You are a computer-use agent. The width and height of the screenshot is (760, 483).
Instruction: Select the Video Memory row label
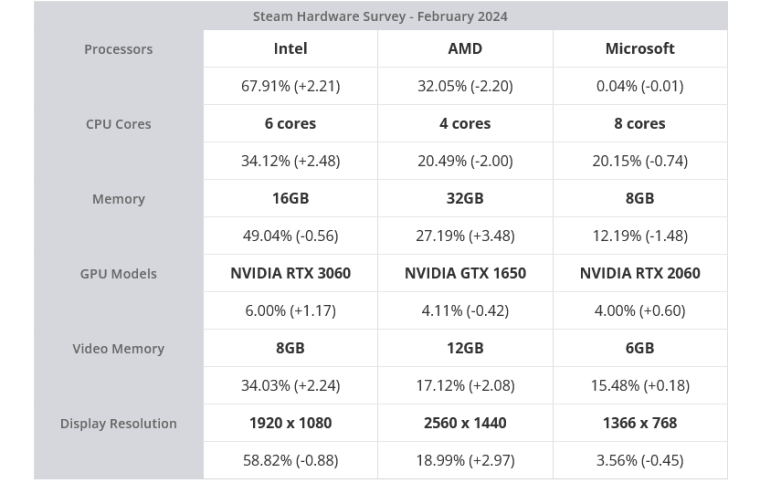118,349
